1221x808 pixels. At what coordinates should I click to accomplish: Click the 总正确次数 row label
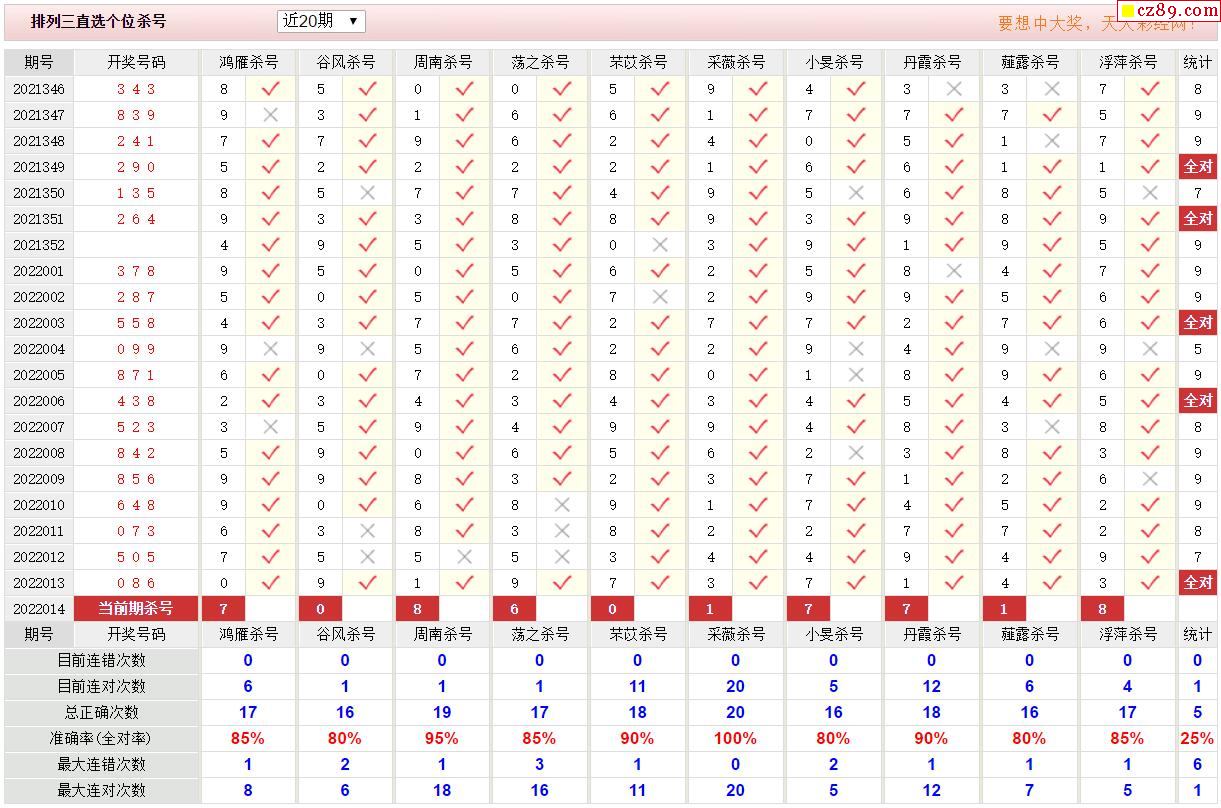click(101, 712)
